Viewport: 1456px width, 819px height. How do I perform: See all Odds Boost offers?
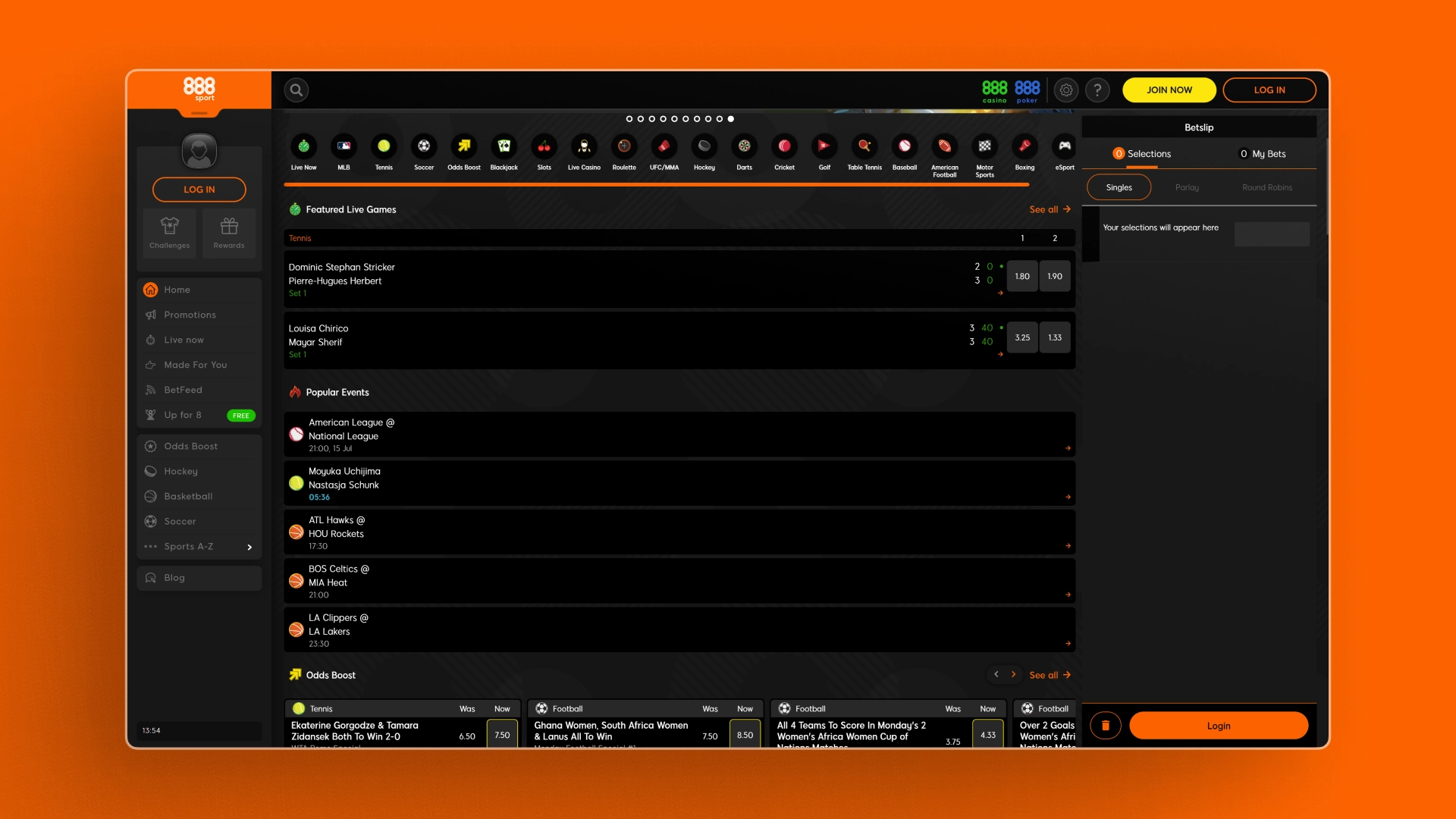click(x=1050, y=675)
